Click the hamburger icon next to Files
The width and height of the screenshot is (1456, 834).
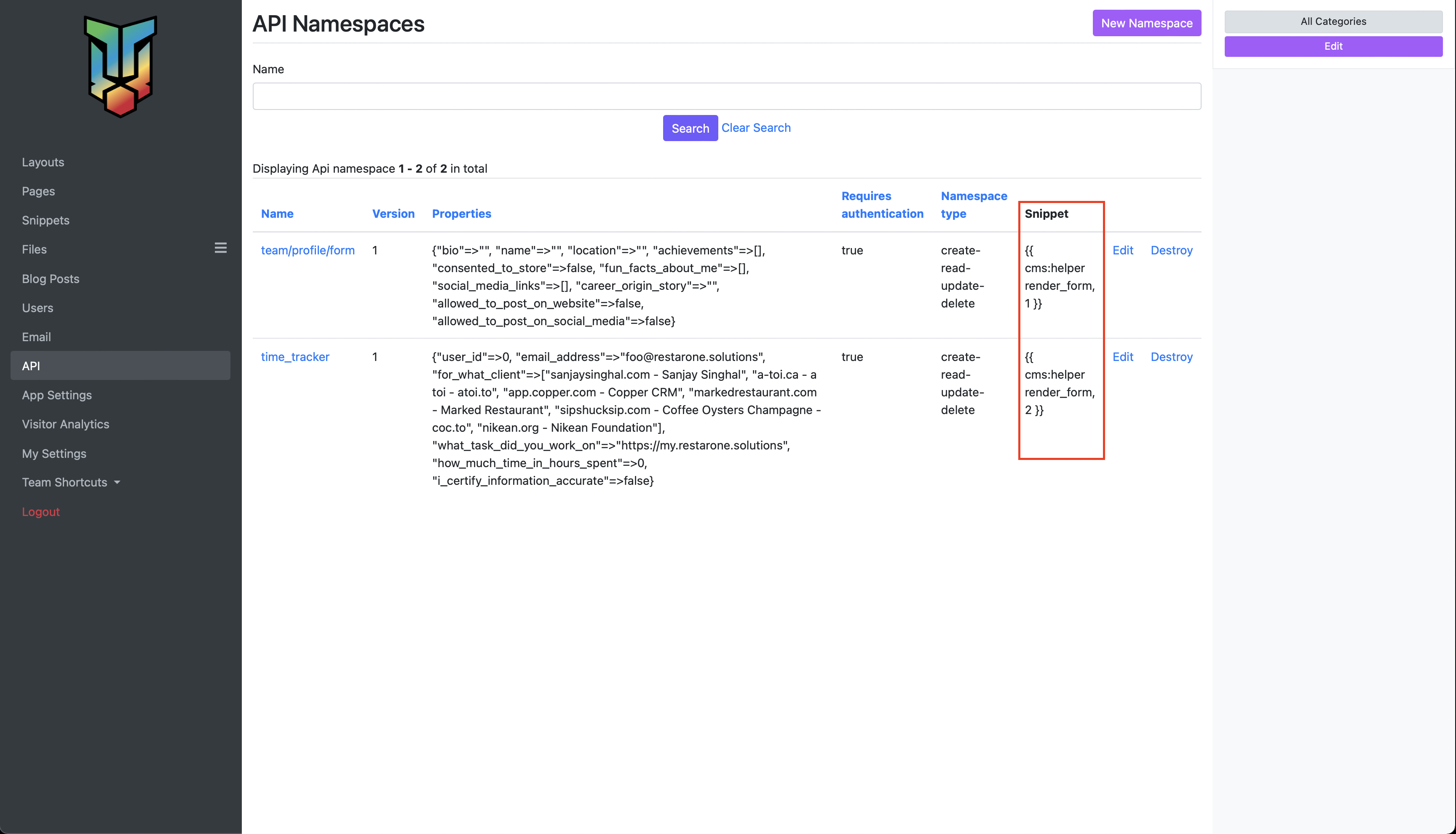(220, 248)
